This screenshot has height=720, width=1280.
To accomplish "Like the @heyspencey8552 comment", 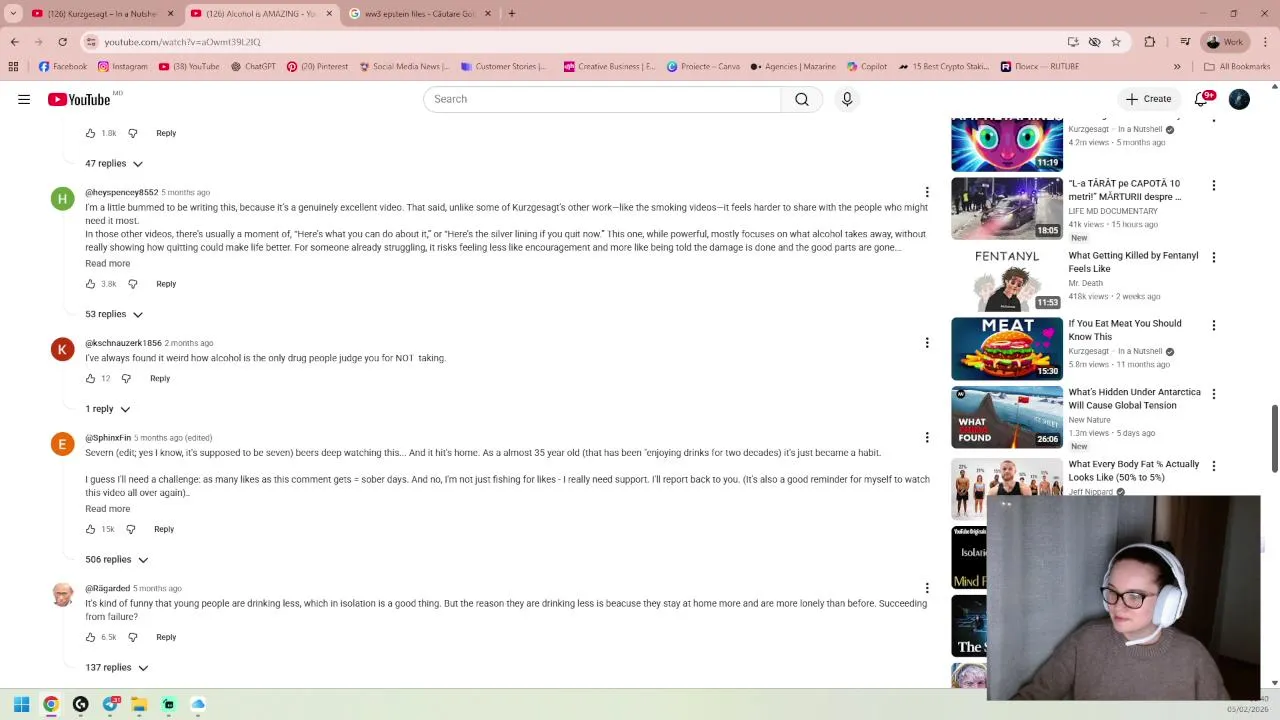I will (x=90, y=284).
